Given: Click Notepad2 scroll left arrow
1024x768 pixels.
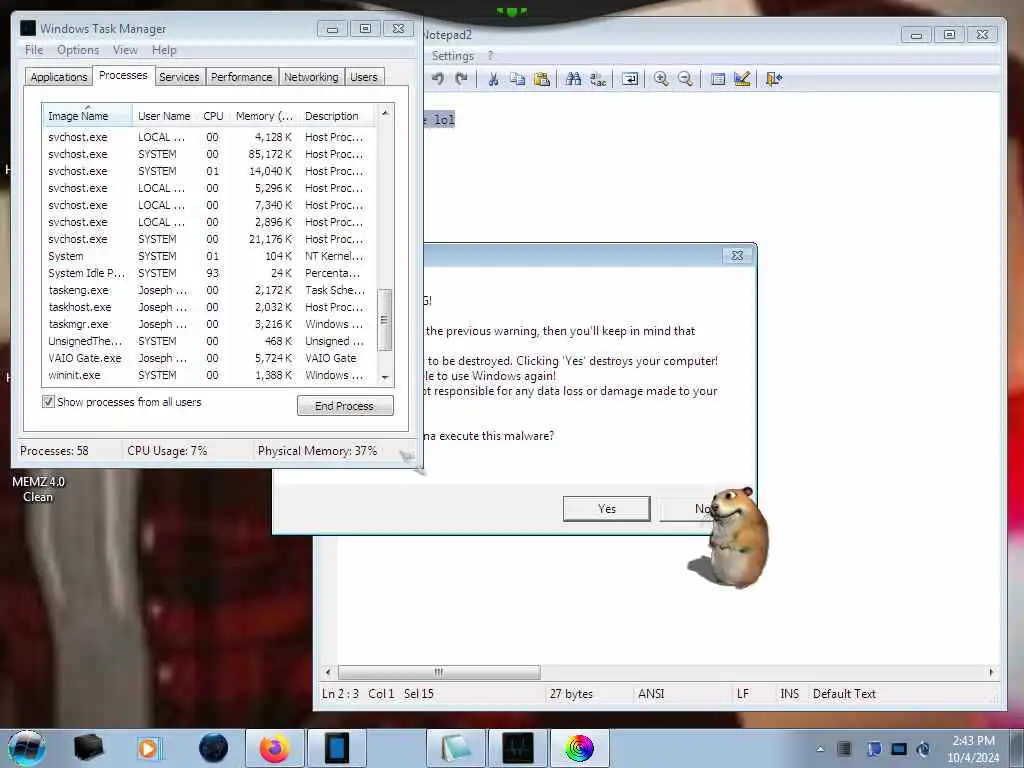Looking at the screenshot, I should pos(328,672).
